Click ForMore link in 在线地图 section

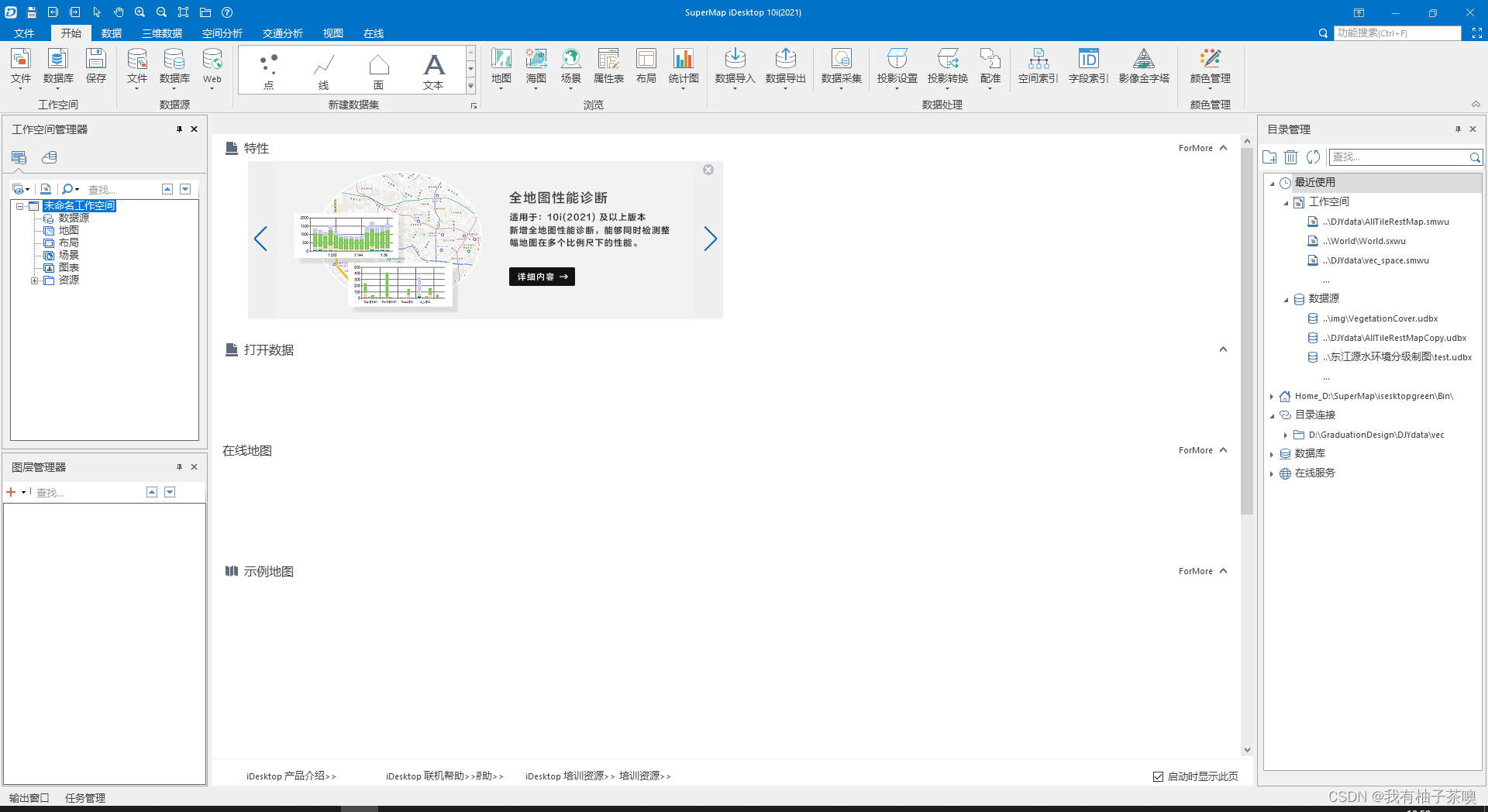click(x=1196, y=450)
